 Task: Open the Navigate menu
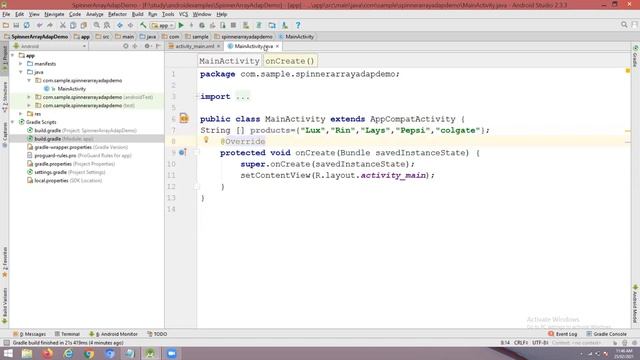click(x=54, y=14)
